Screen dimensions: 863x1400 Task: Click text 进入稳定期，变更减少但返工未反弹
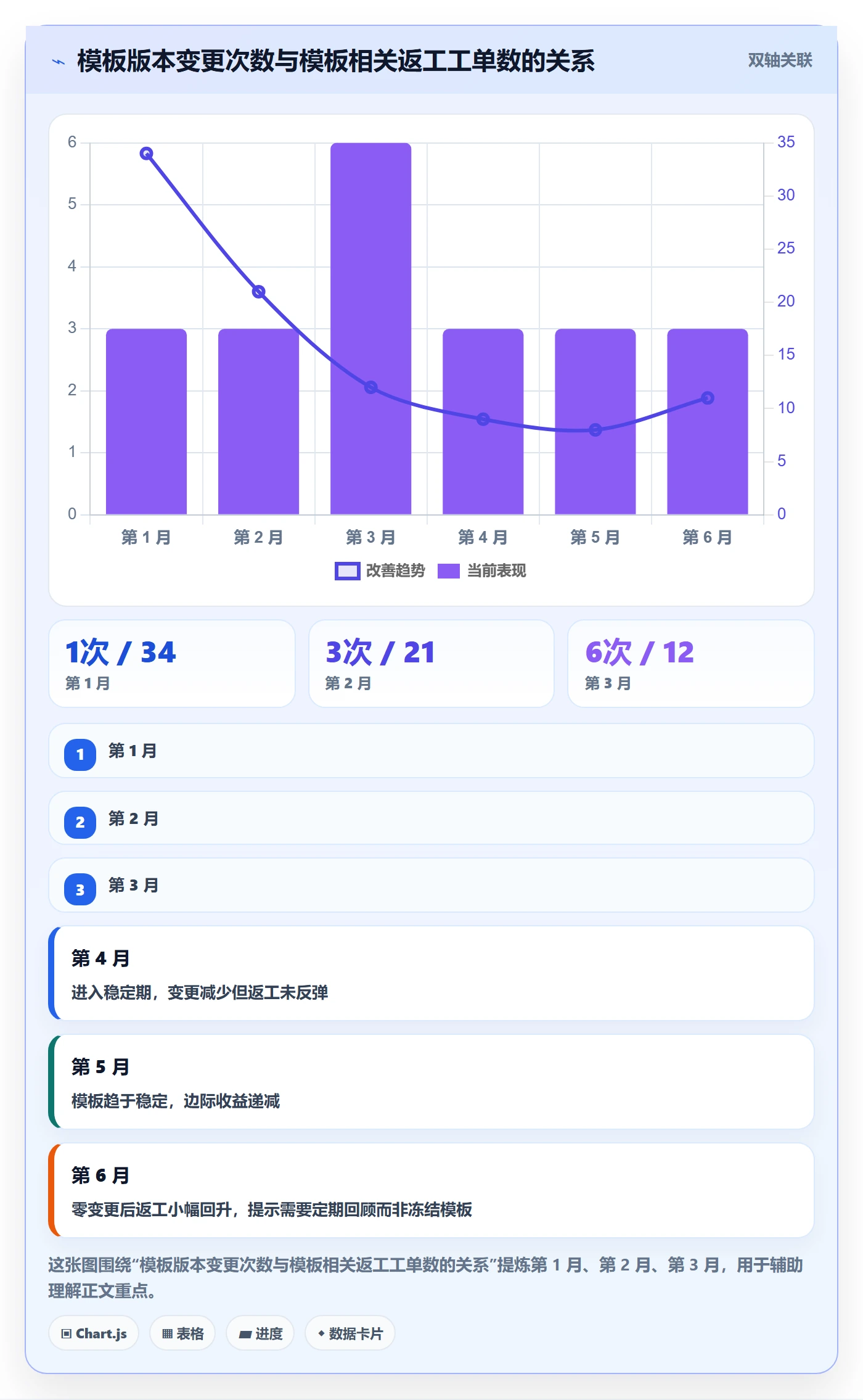200,993
